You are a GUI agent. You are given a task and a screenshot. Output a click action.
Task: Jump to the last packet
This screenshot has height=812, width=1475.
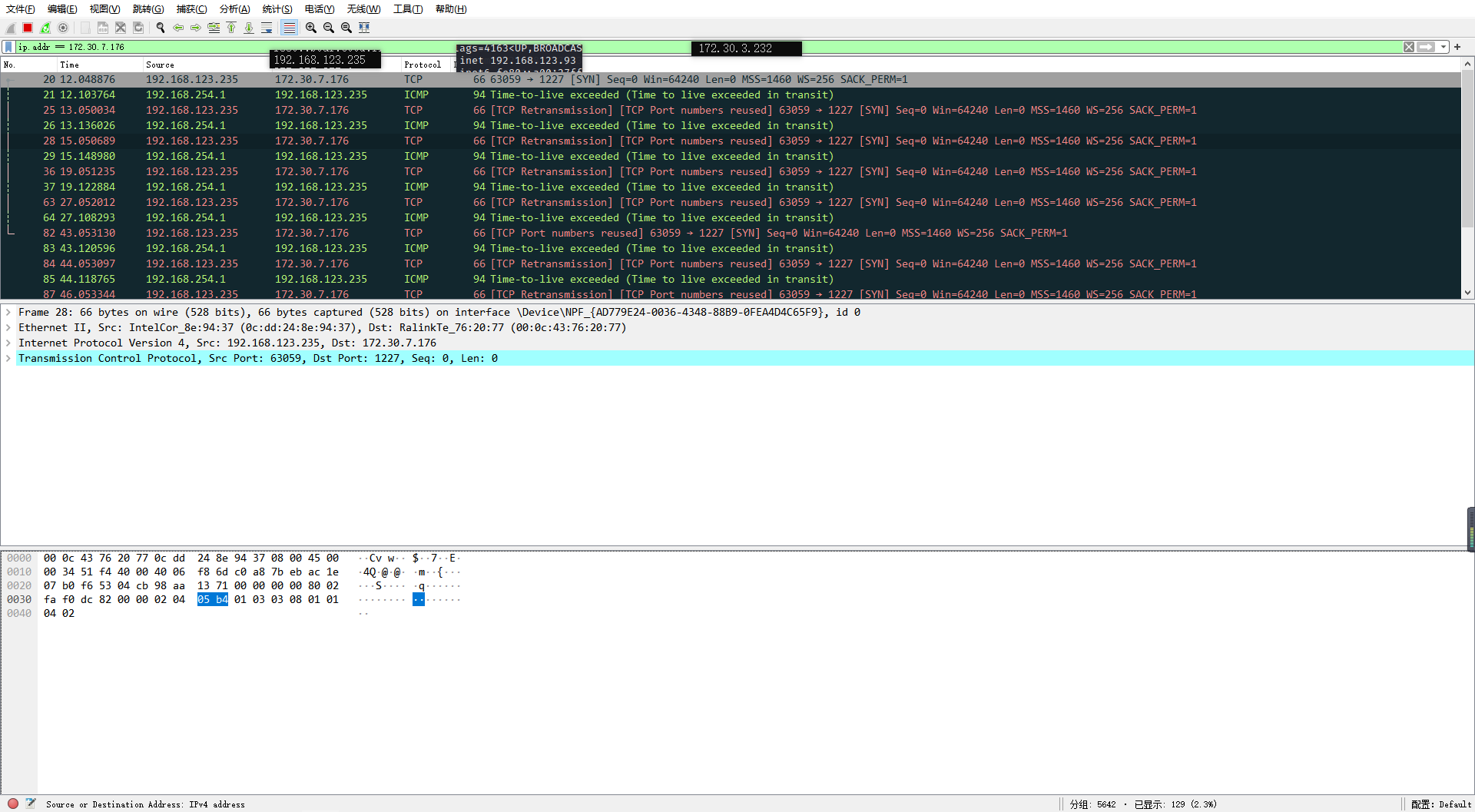point(249,28)
